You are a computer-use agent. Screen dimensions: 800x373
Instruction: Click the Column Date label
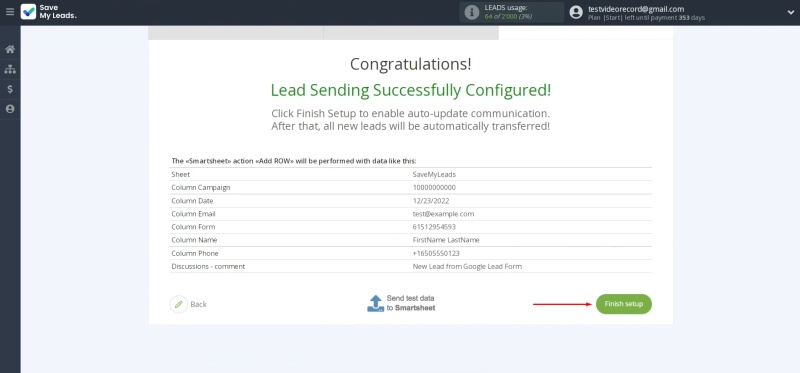(192, 201)
